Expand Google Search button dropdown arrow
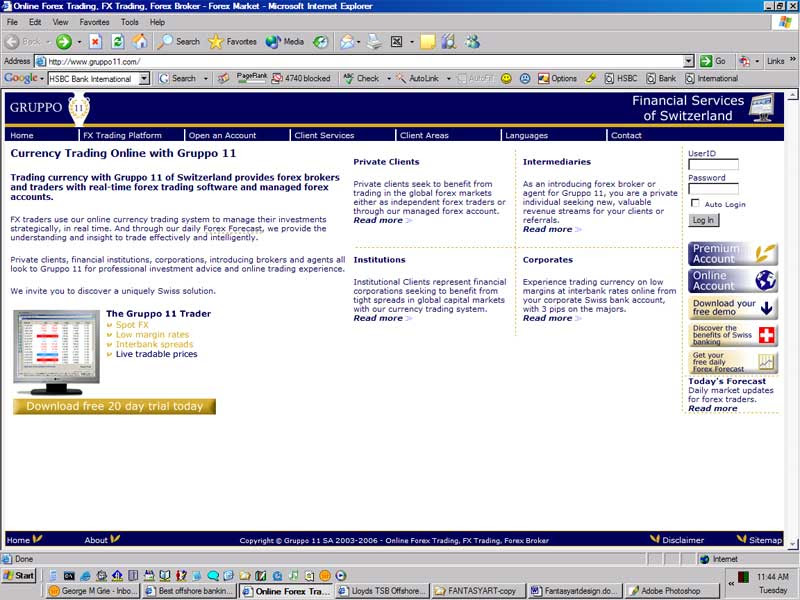The width and height of the screenshot is (800, 600). coord(206,79)
